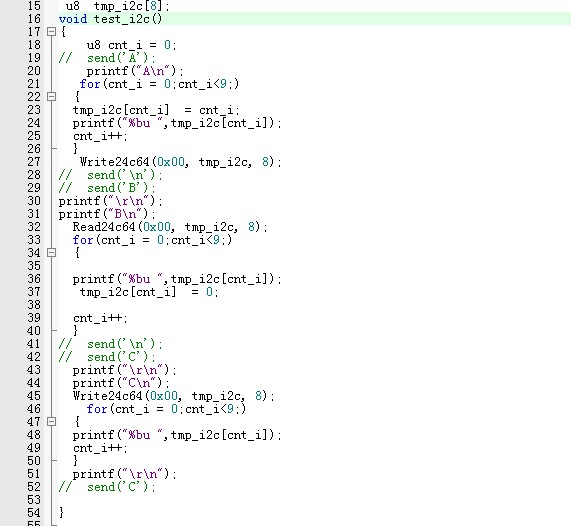Click the printf("A\n") statement
Viewport: 571px width, 526px height.
(135, 71)
